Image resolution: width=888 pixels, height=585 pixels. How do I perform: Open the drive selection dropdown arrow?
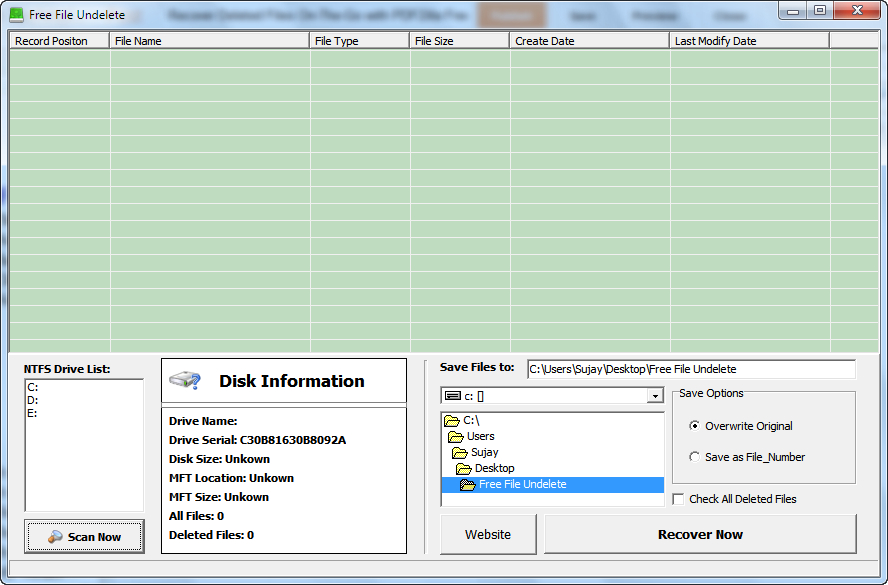pyautogui.click(x=655, y=396)
